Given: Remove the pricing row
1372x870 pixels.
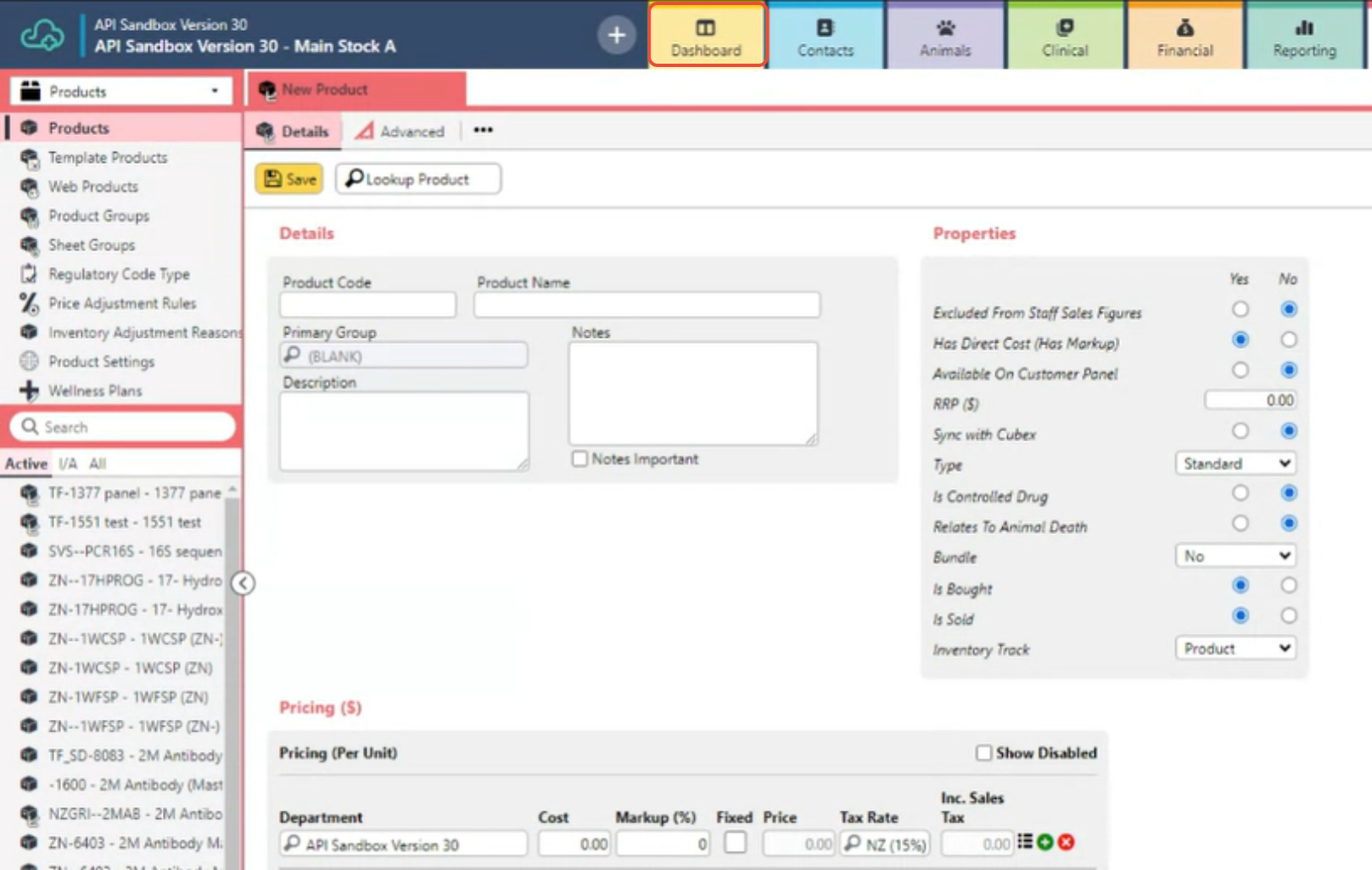Looking at the screenshot, I should (x=1065, y=843).
